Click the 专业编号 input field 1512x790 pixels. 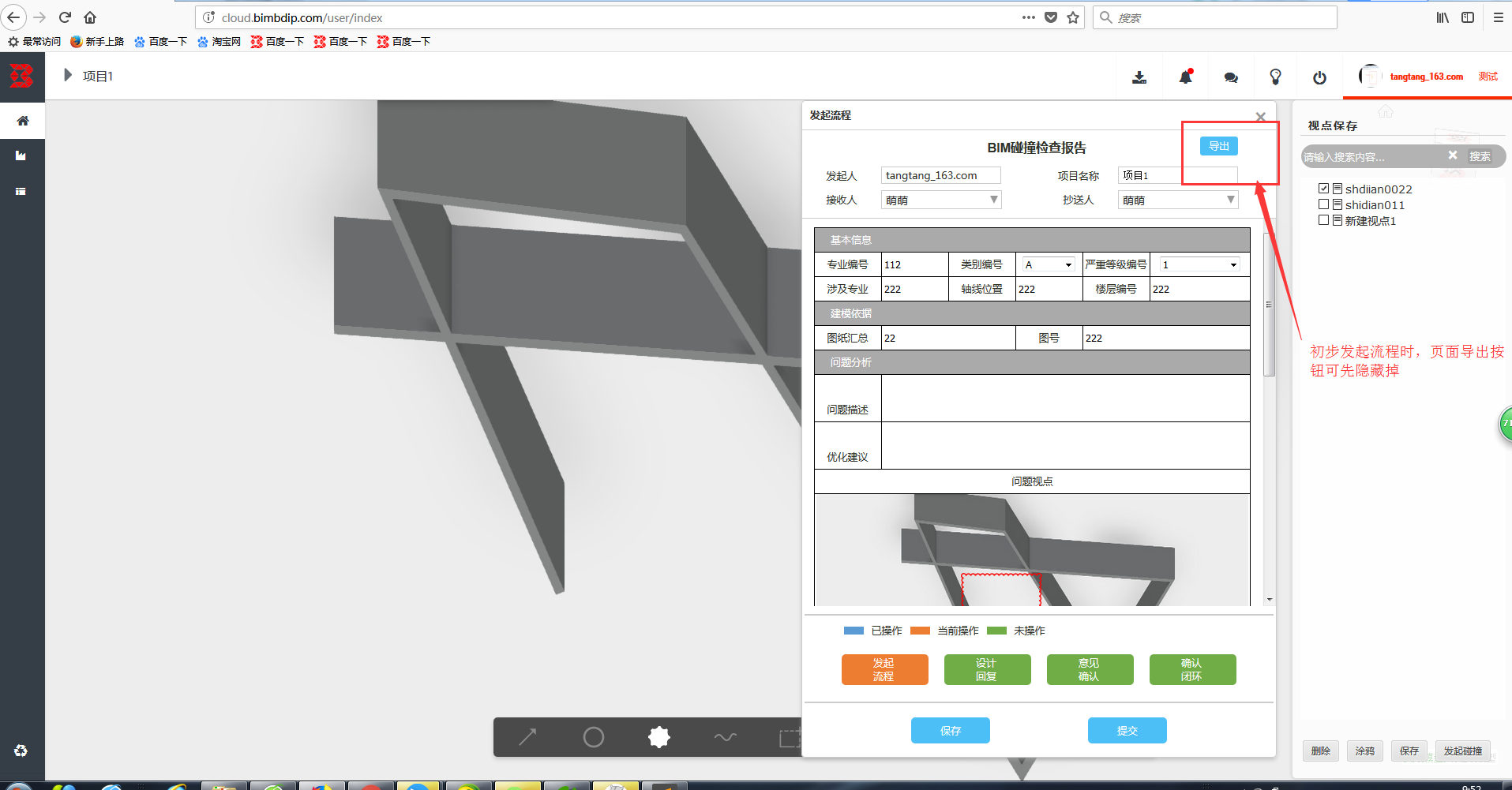click(x=914, y=264)
